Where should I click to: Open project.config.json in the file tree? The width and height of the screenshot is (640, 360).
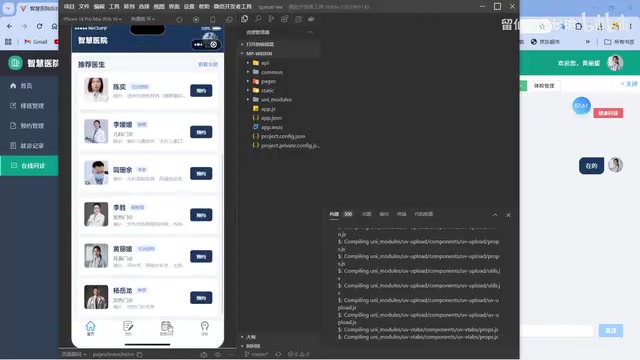point(283,136)
